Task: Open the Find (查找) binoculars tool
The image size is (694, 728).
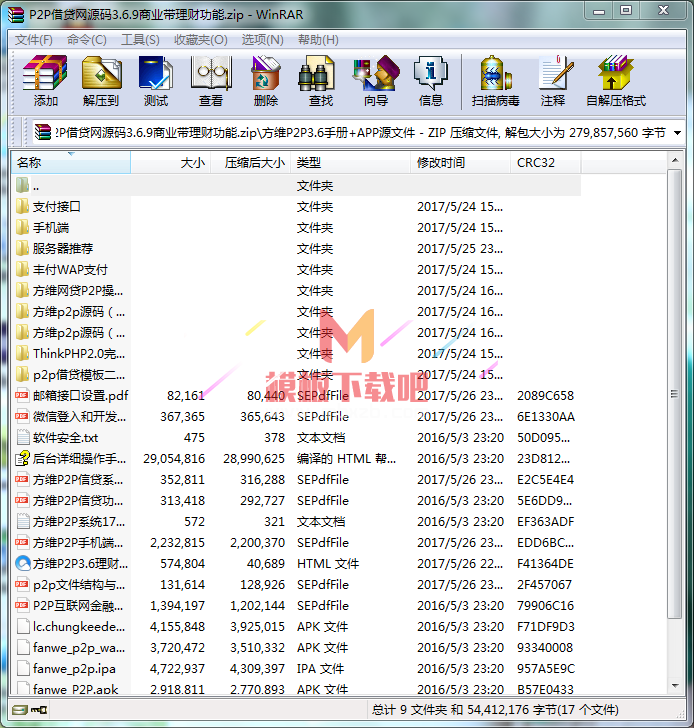Action: tap(316, 73)
